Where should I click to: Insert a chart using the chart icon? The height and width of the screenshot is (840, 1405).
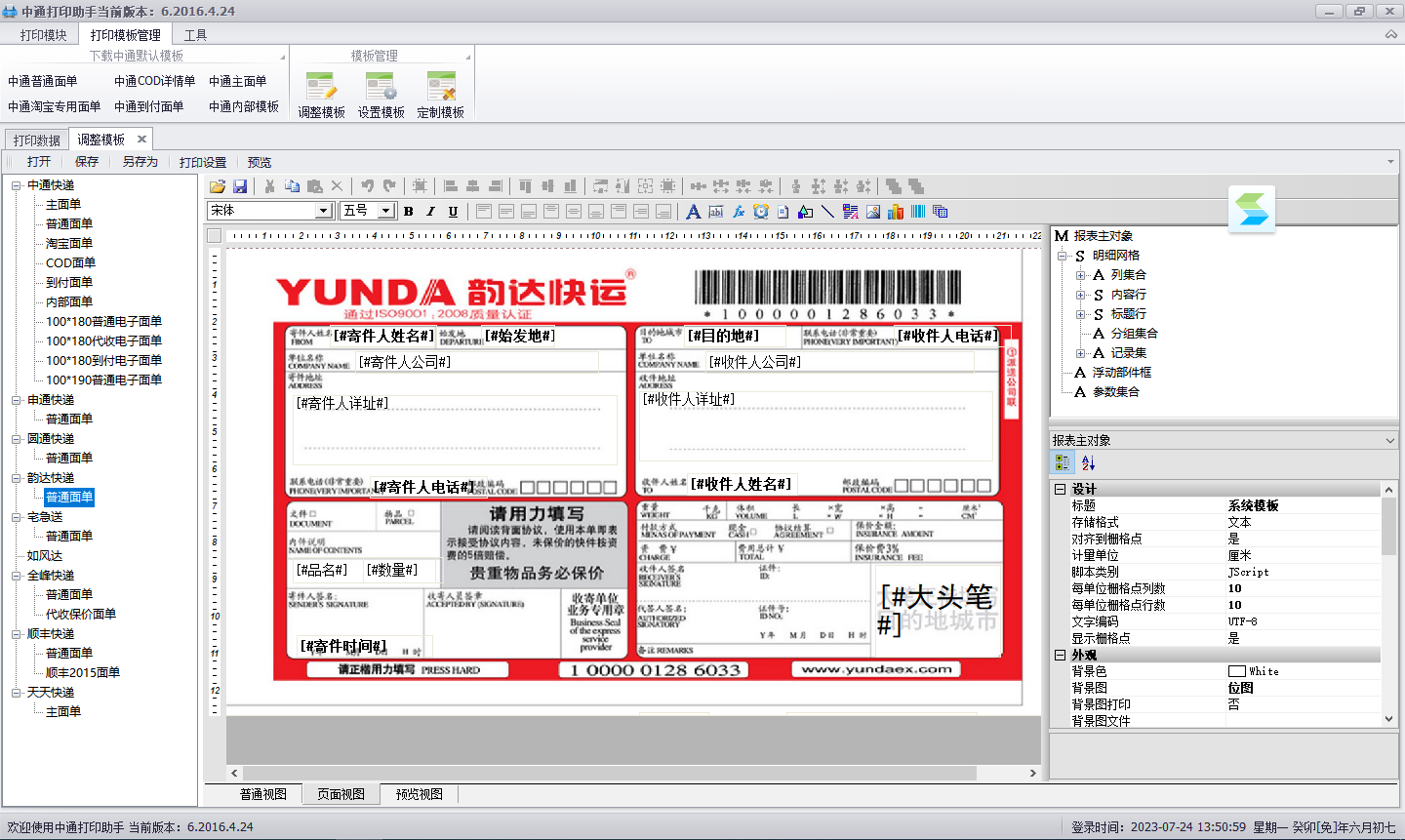(x=895, y=212)
